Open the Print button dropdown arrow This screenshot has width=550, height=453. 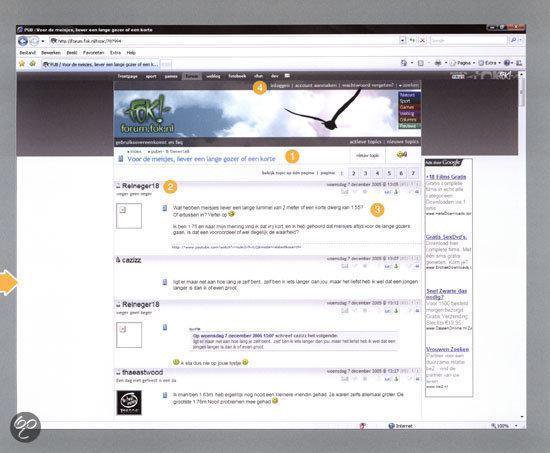(x=445, y=63)
